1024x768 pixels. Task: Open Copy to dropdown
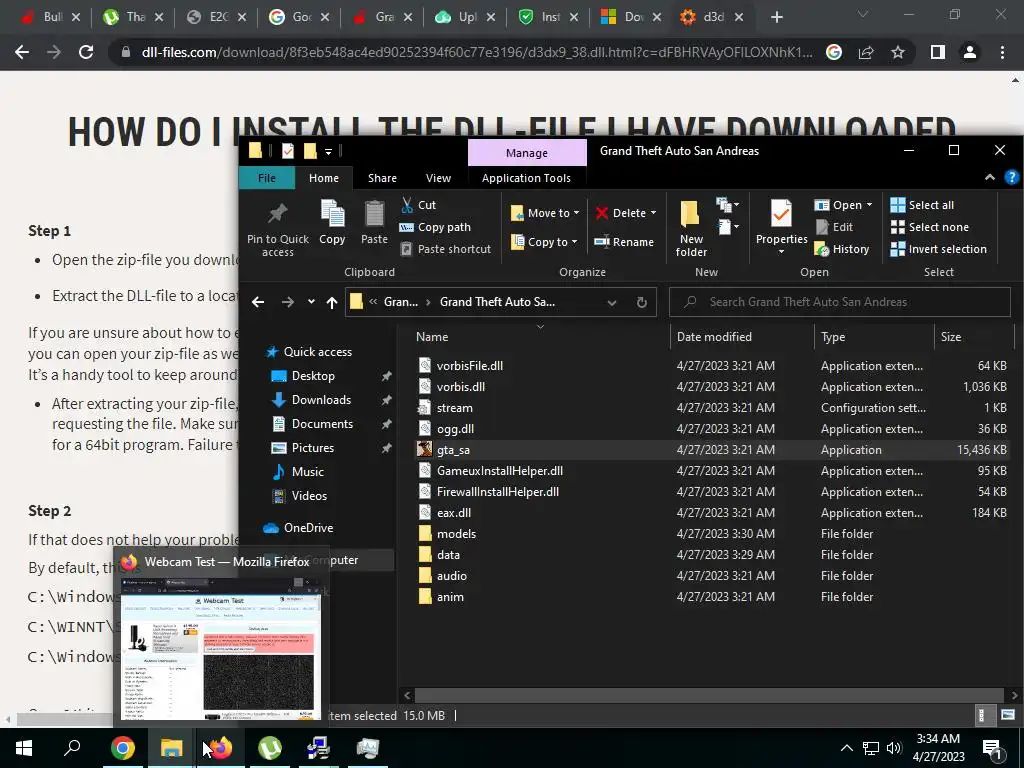point(545,242)
